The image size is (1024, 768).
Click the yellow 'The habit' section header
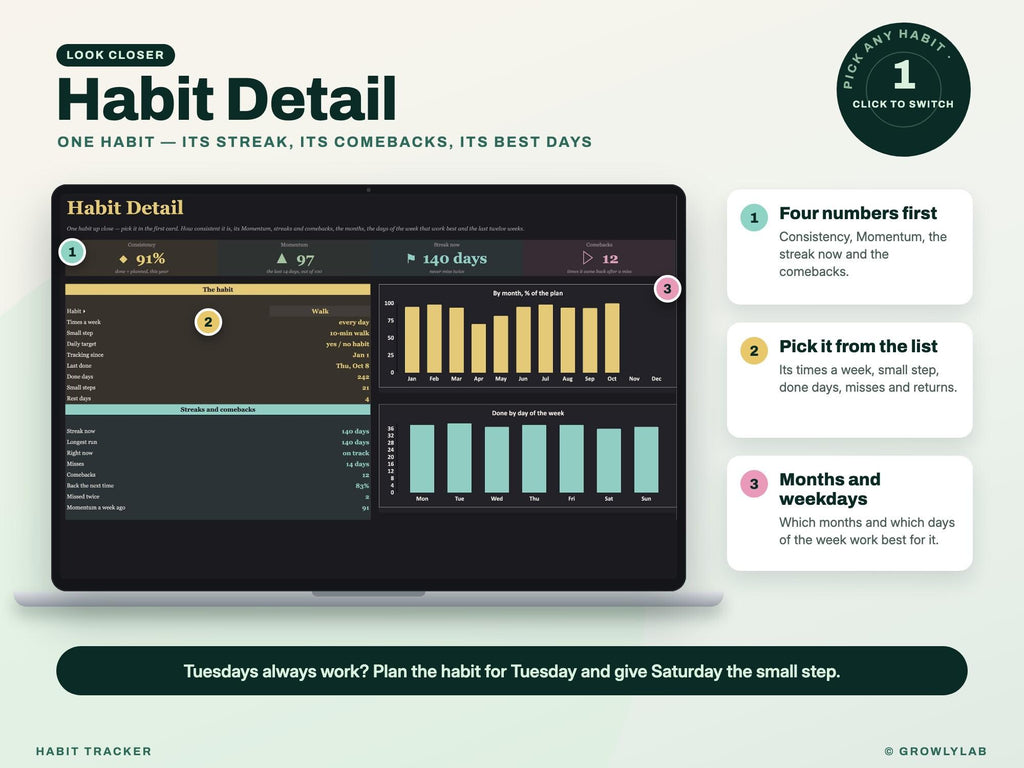pos(217,289)
